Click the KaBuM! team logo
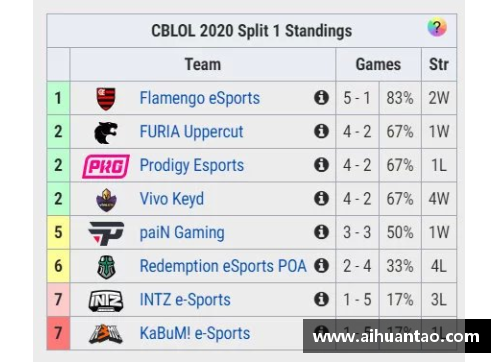The image size is (500, 362). [106, 334]
